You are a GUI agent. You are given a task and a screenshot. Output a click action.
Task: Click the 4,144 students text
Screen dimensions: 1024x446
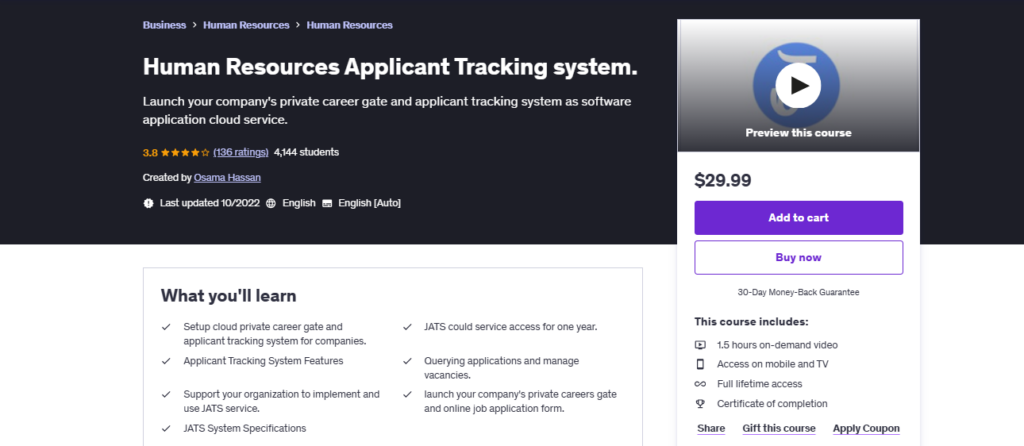(306, 152)
